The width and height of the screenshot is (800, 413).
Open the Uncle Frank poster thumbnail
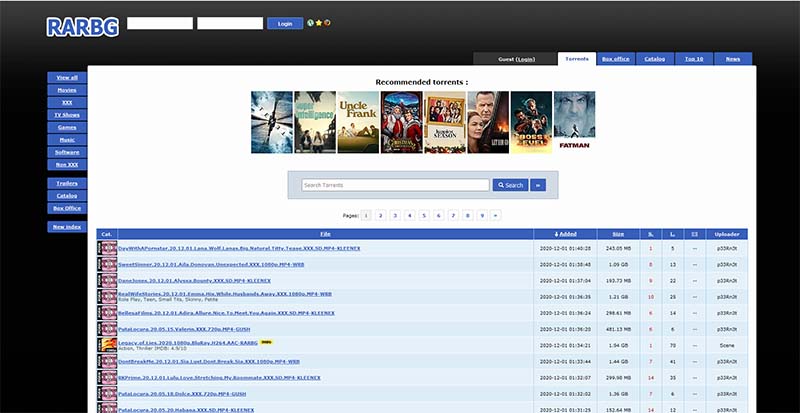[x=358, y=122]
